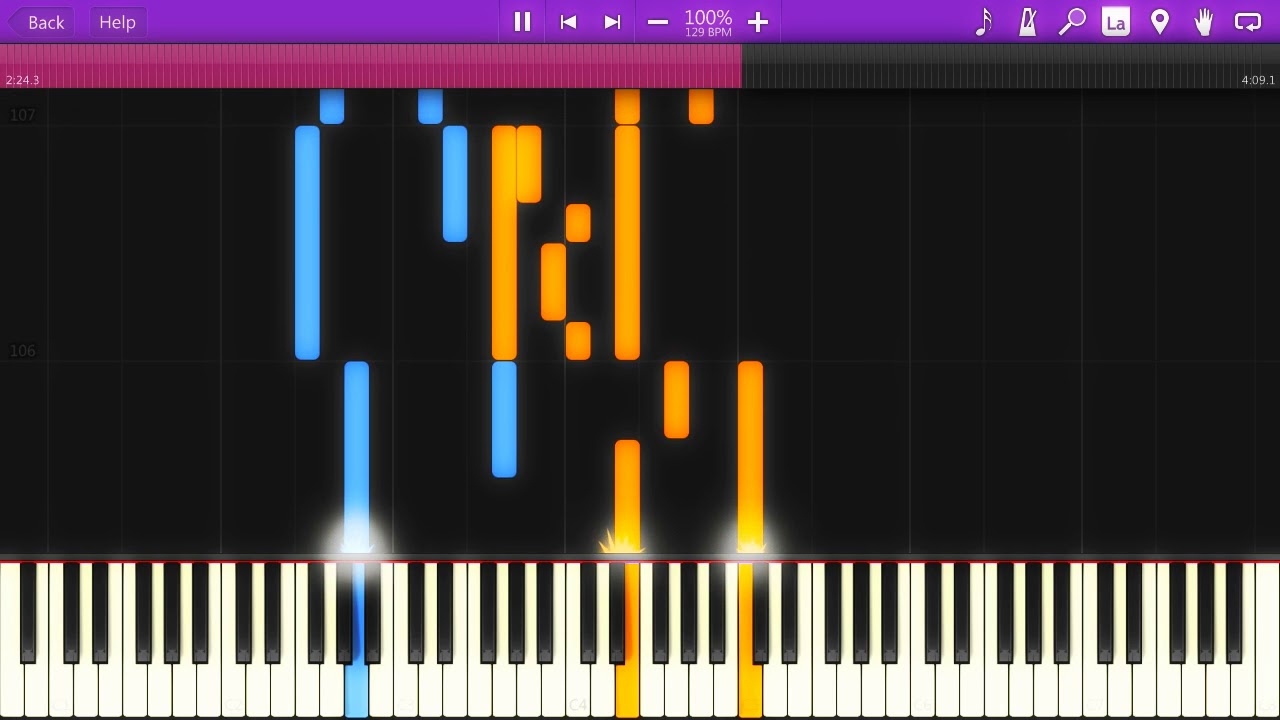This screenshot has width=1280, height=720.
Task: Seek within the pink song progress bar
Action: 370,66
